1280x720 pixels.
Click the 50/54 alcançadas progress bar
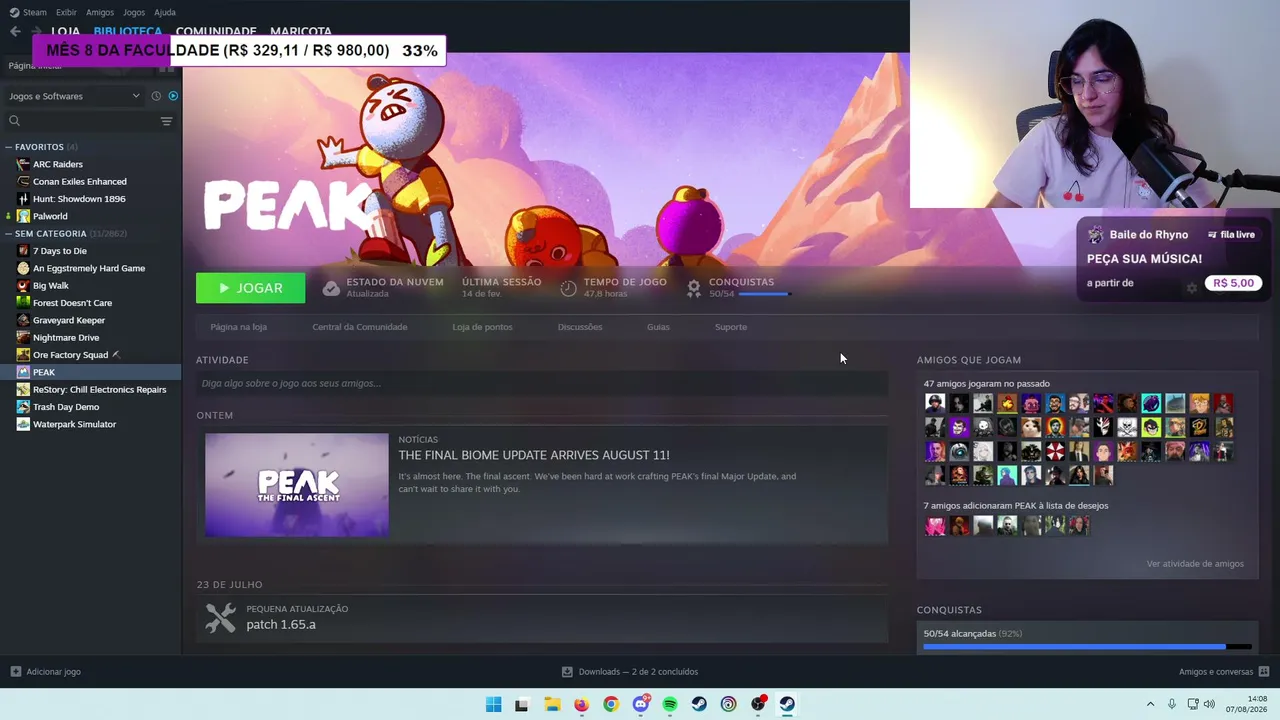1087,647
